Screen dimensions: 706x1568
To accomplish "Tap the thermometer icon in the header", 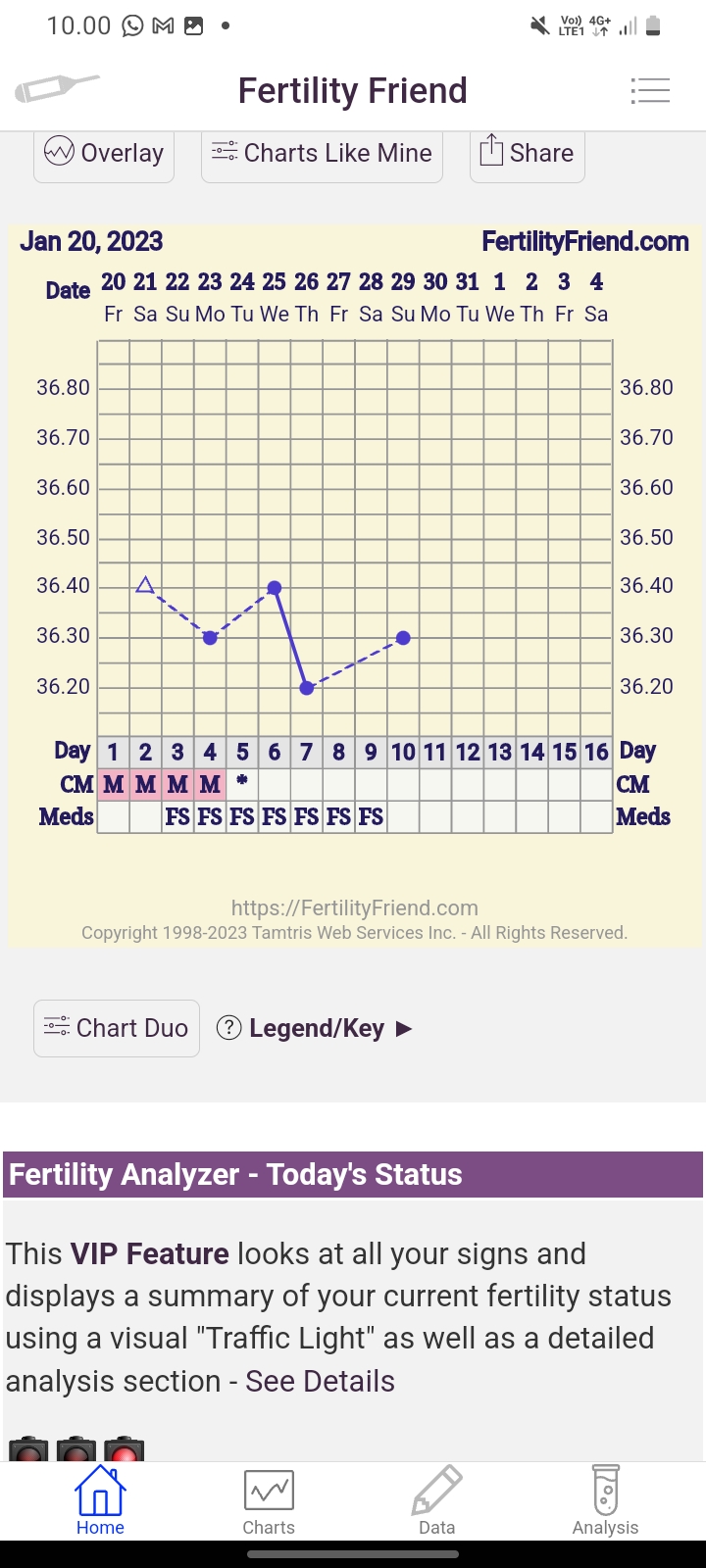I will click(56, 89).
